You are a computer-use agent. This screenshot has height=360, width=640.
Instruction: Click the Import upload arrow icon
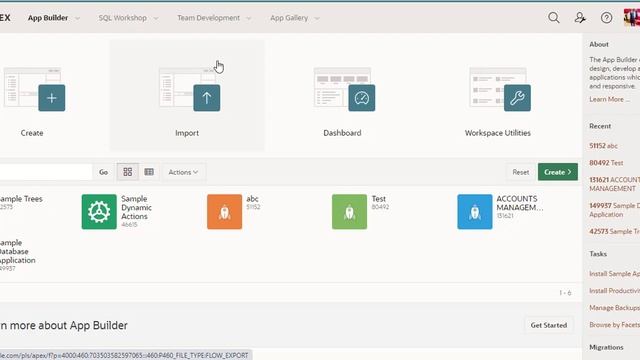coord(207,98)
